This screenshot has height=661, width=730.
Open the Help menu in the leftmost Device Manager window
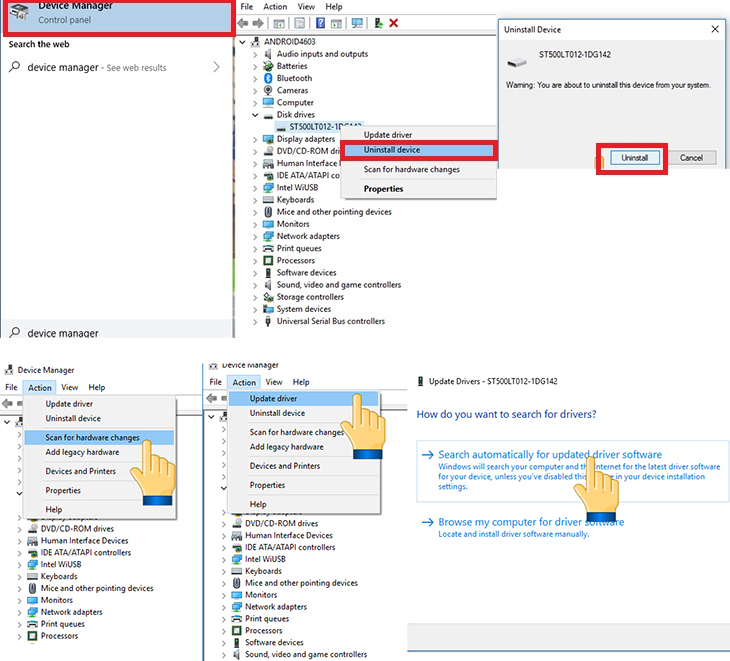coord(97,387)
